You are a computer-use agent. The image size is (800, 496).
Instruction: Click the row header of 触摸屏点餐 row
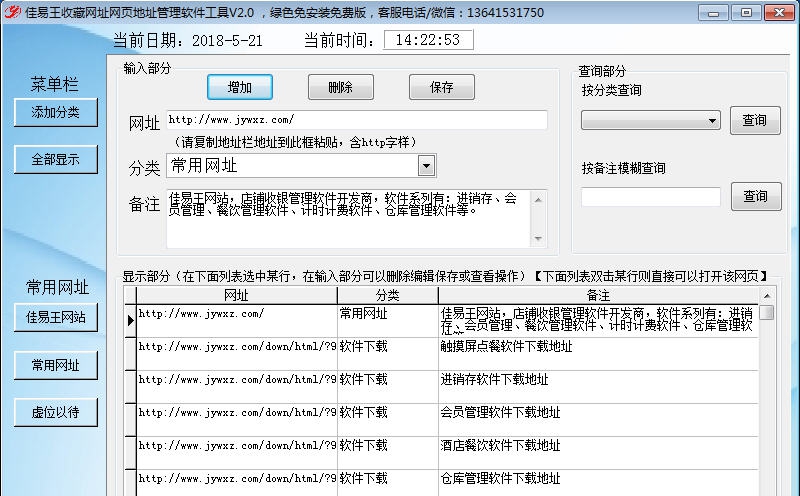click(x=130, y=354)
